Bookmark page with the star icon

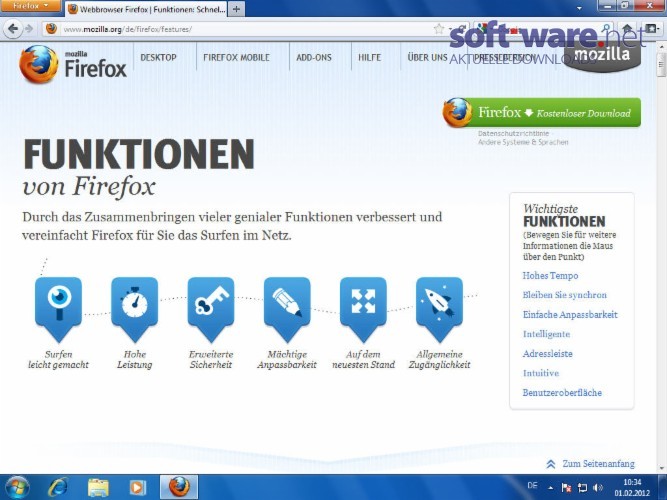point(439,29)
